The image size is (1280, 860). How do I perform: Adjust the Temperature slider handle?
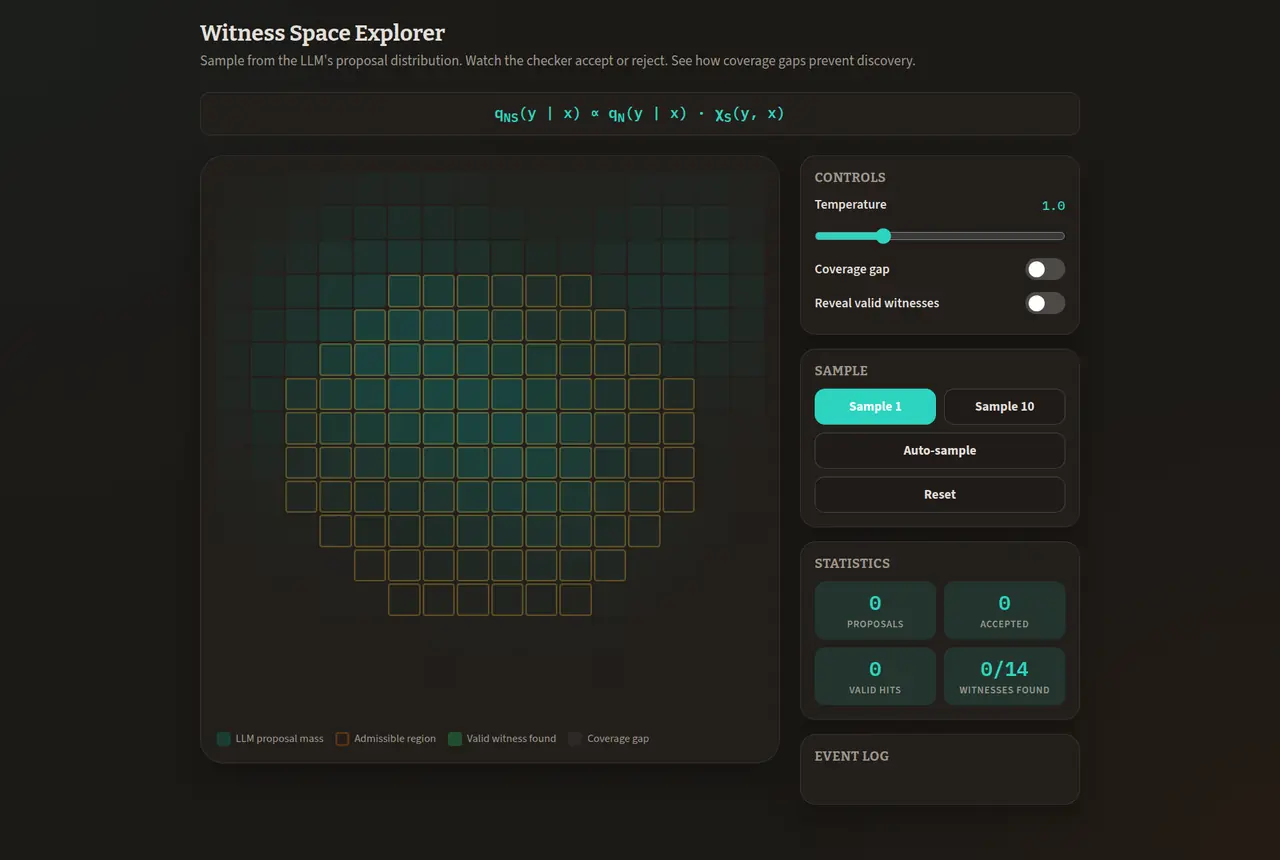tap(883, 236)
